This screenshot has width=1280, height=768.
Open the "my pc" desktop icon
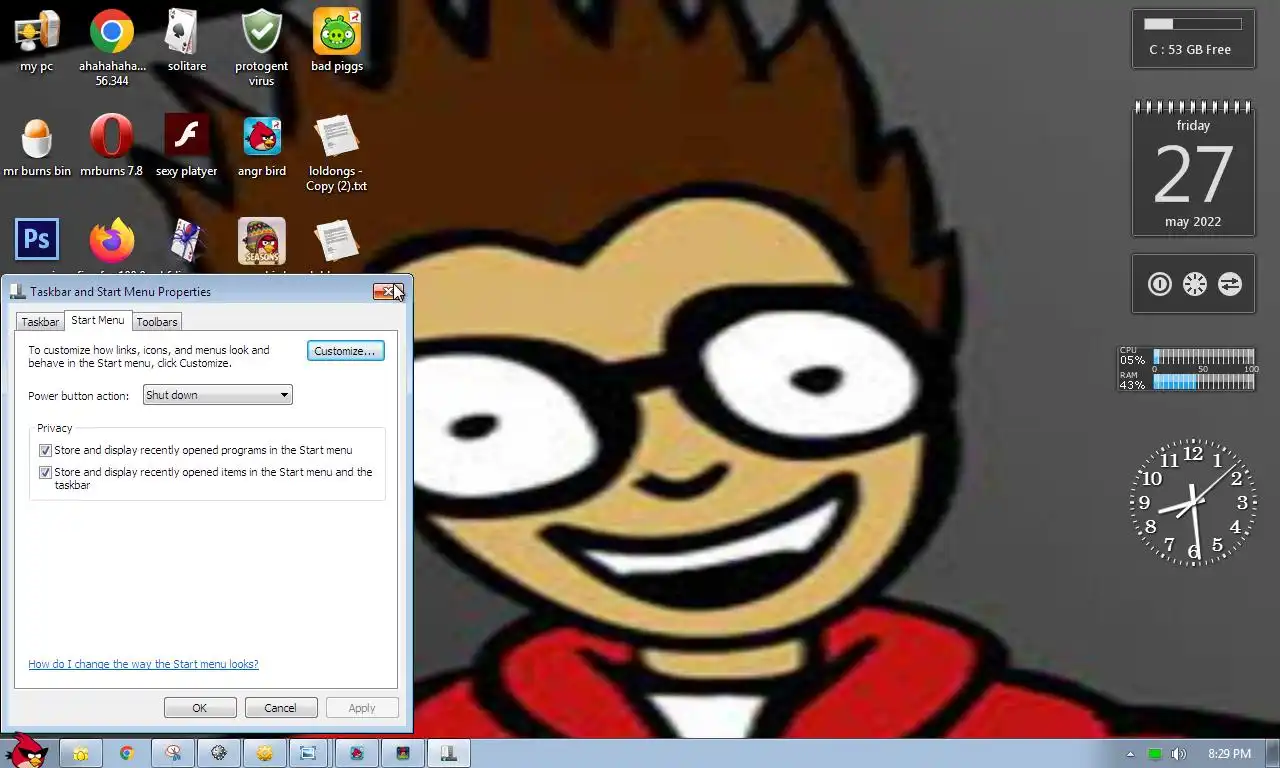coord(37,41)
